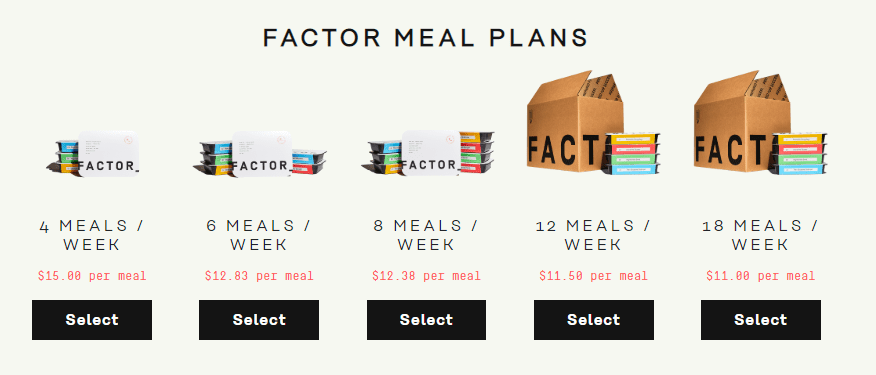
Task: Click the 8 meals product image
Action: pyautogui.click(x=427, y=153)
